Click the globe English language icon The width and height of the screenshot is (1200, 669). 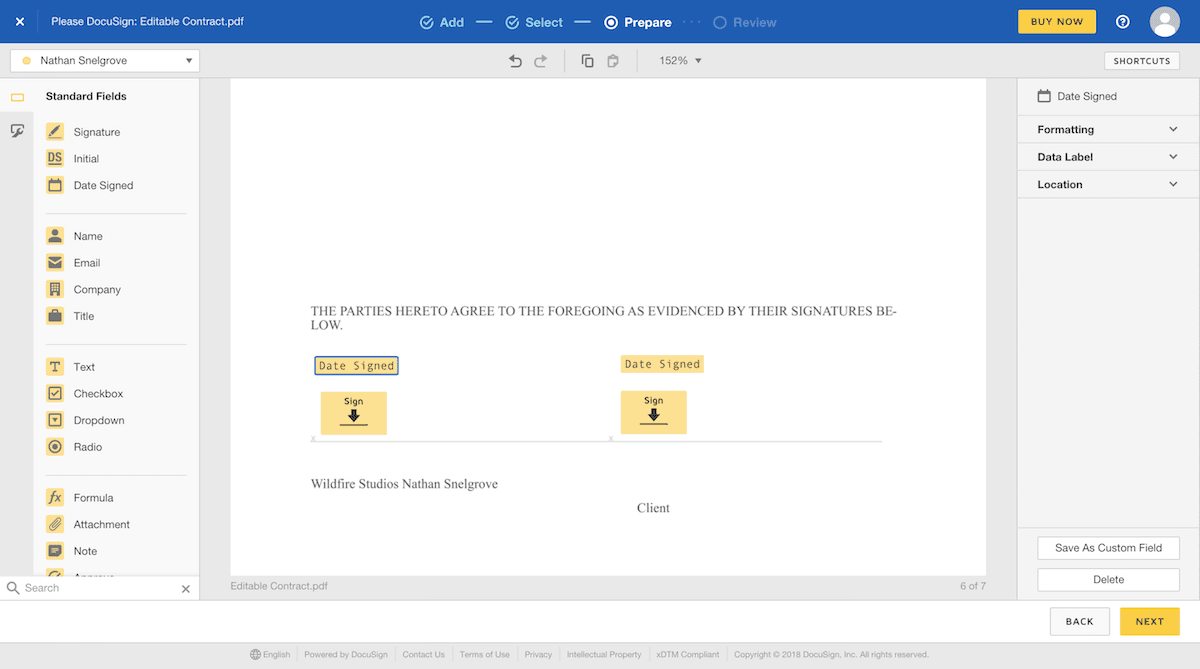tap(256, 655)
